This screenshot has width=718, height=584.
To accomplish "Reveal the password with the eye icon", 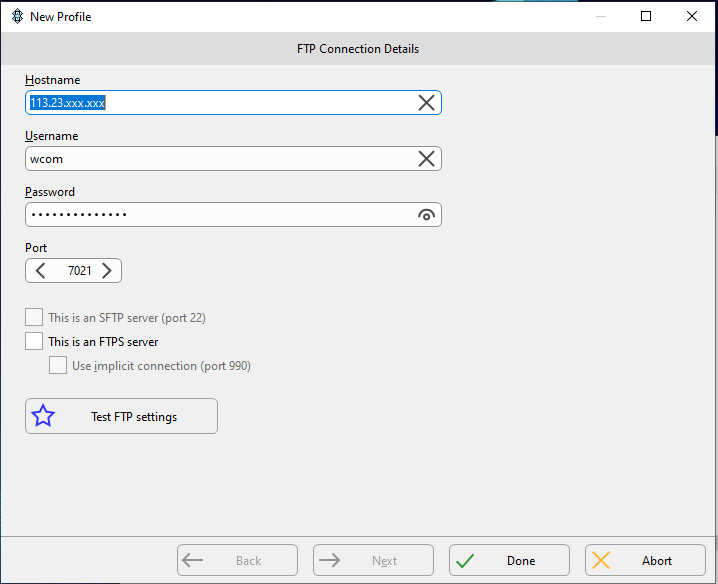I will (426, 215).
